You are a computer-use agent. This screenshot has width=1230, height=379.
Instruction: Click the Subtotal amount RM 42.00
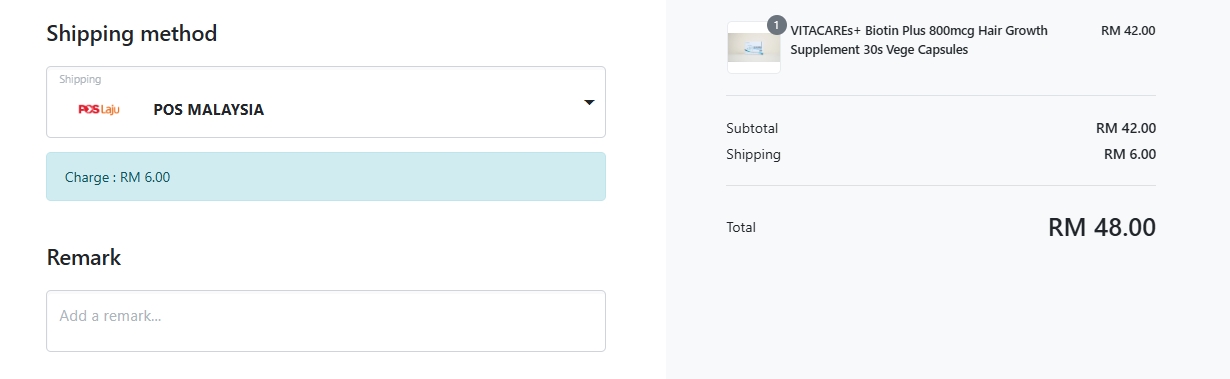[1126, 128]
